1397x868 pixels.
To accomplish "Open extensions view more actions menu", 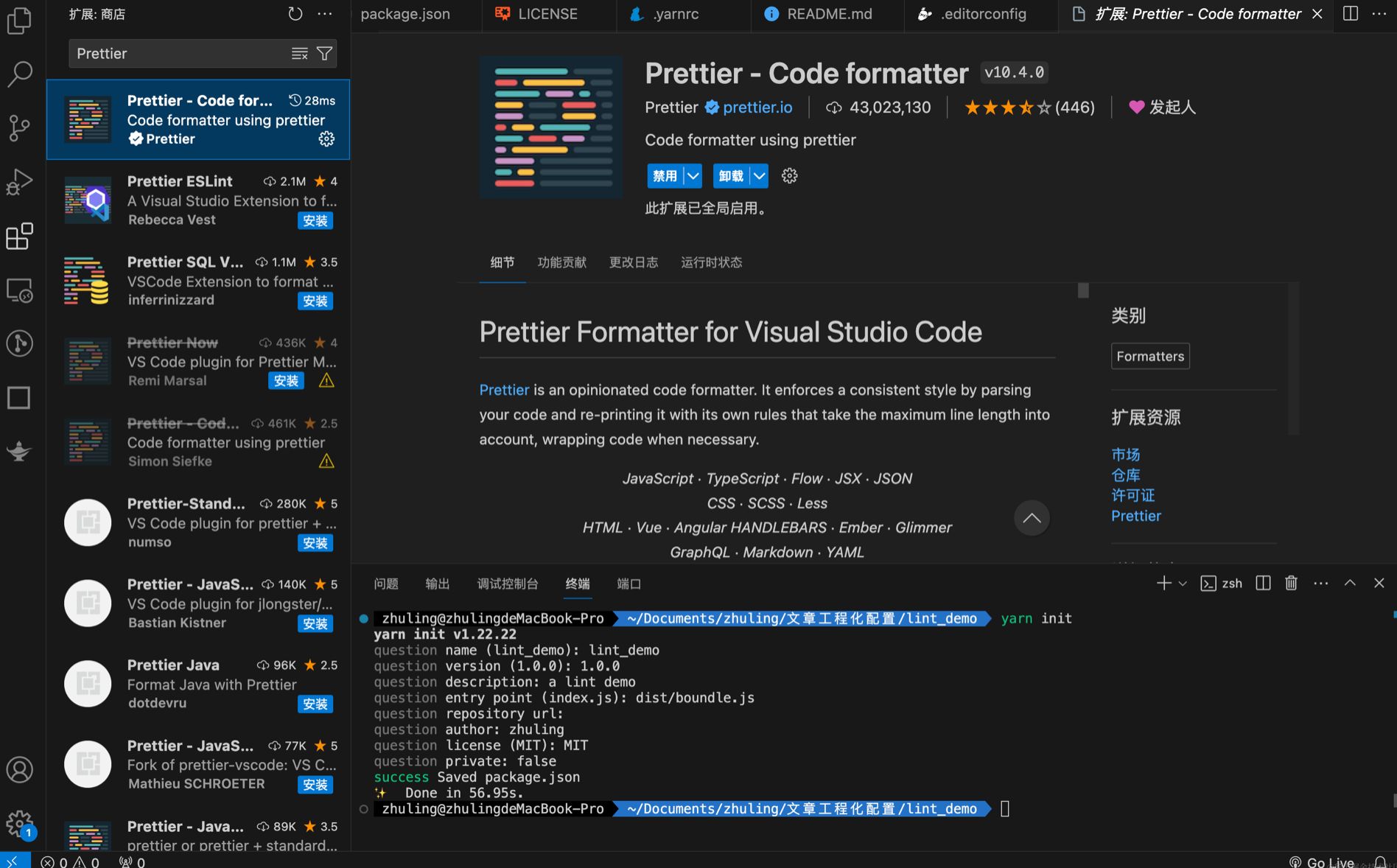I will pos(325,14).
